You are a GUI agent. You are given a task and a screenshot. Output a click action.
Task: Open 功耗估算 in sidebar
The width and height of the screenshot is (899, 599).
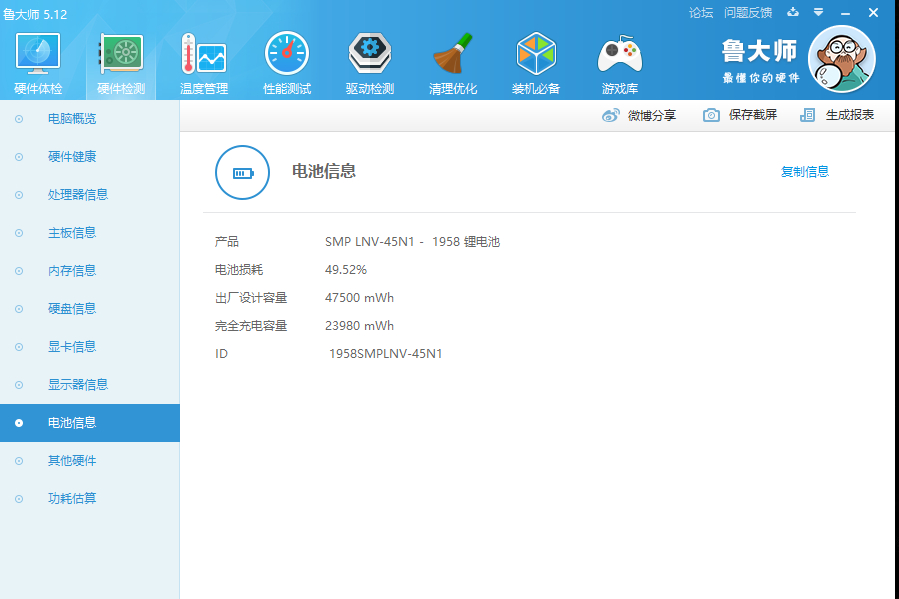(89, 499)
